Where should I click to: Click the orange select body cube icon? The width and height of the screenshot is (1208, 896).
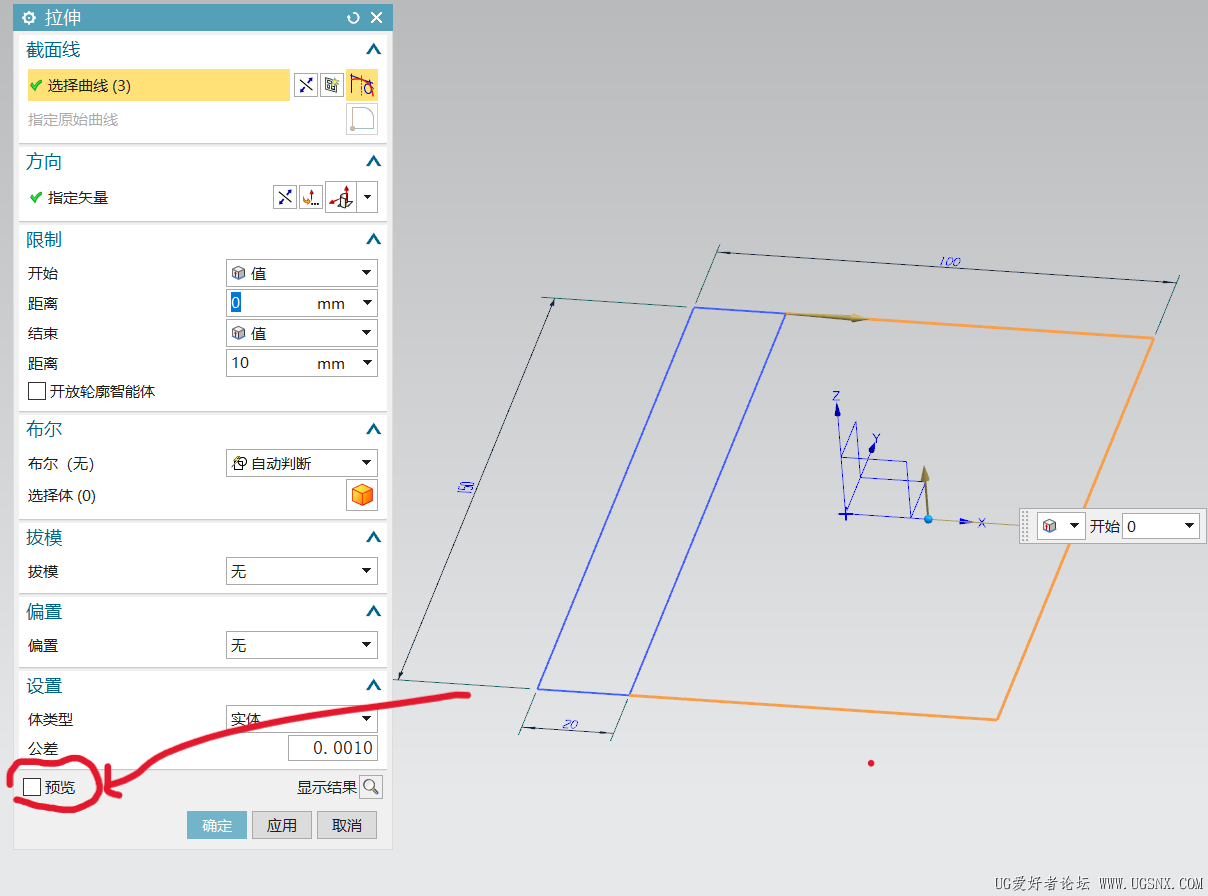tap(361, 495)
